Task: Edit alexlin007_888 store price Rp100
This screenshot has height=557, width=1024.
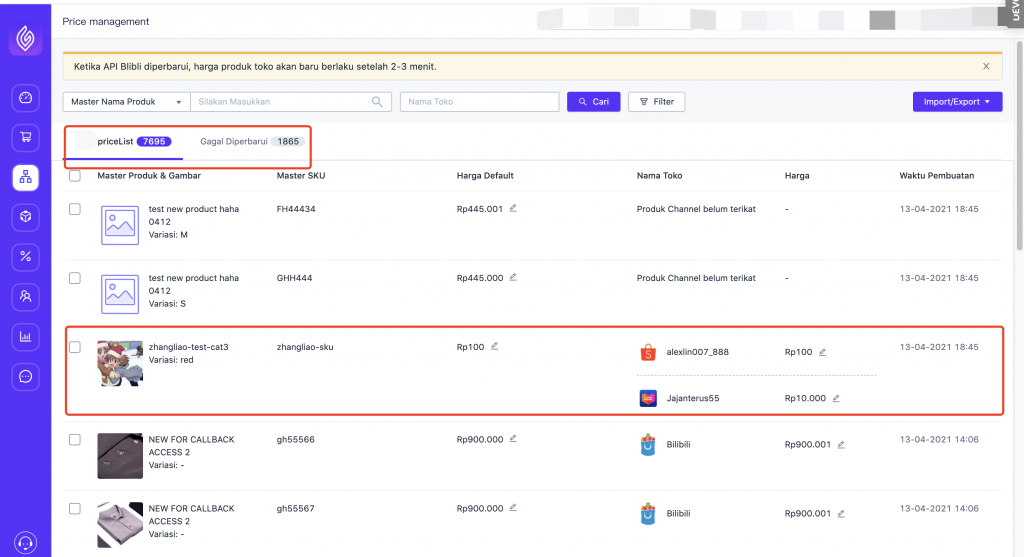Action: click(822, 352)
